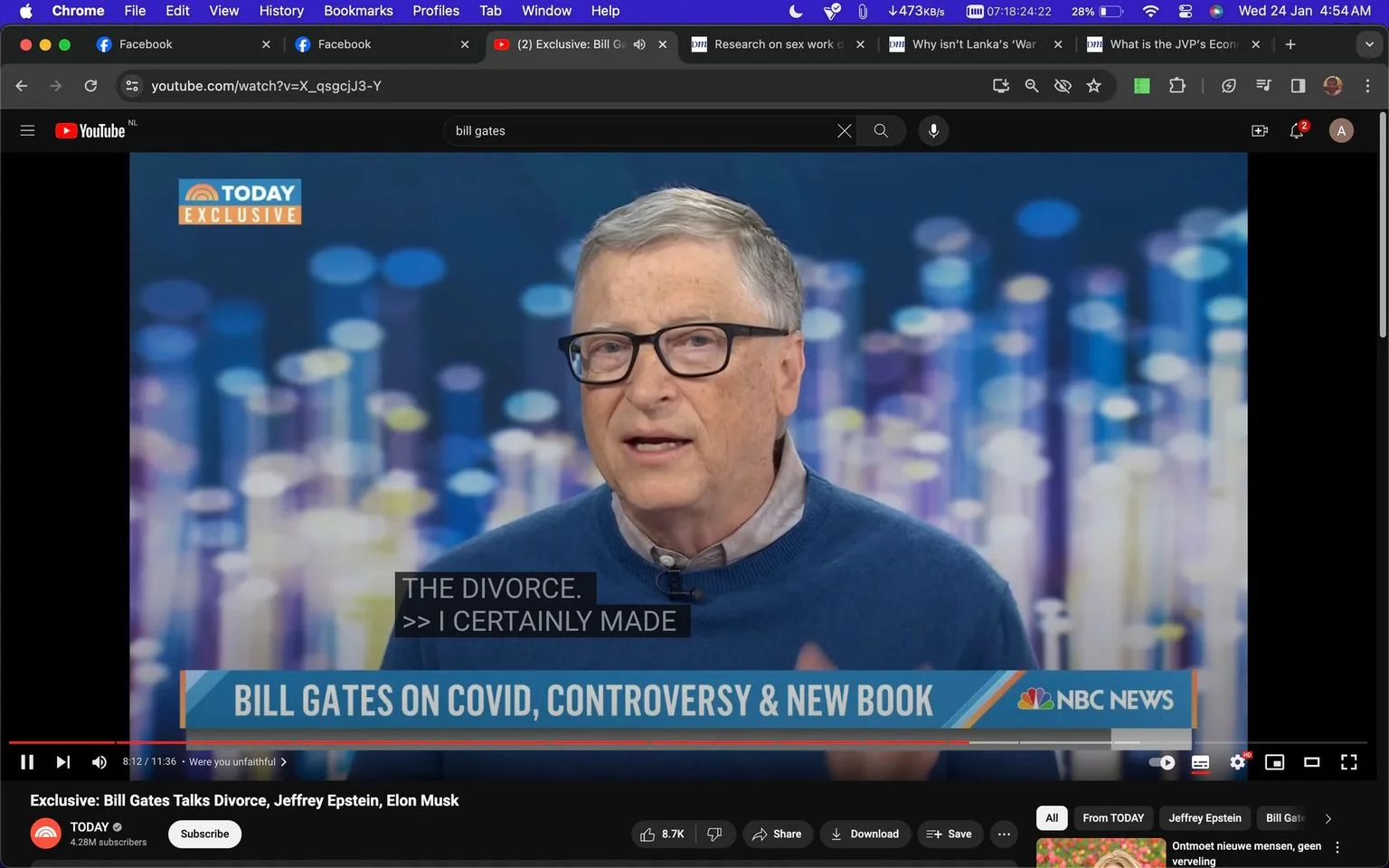
Task: Seek on the red video progress bar
Action: (488, 742)
